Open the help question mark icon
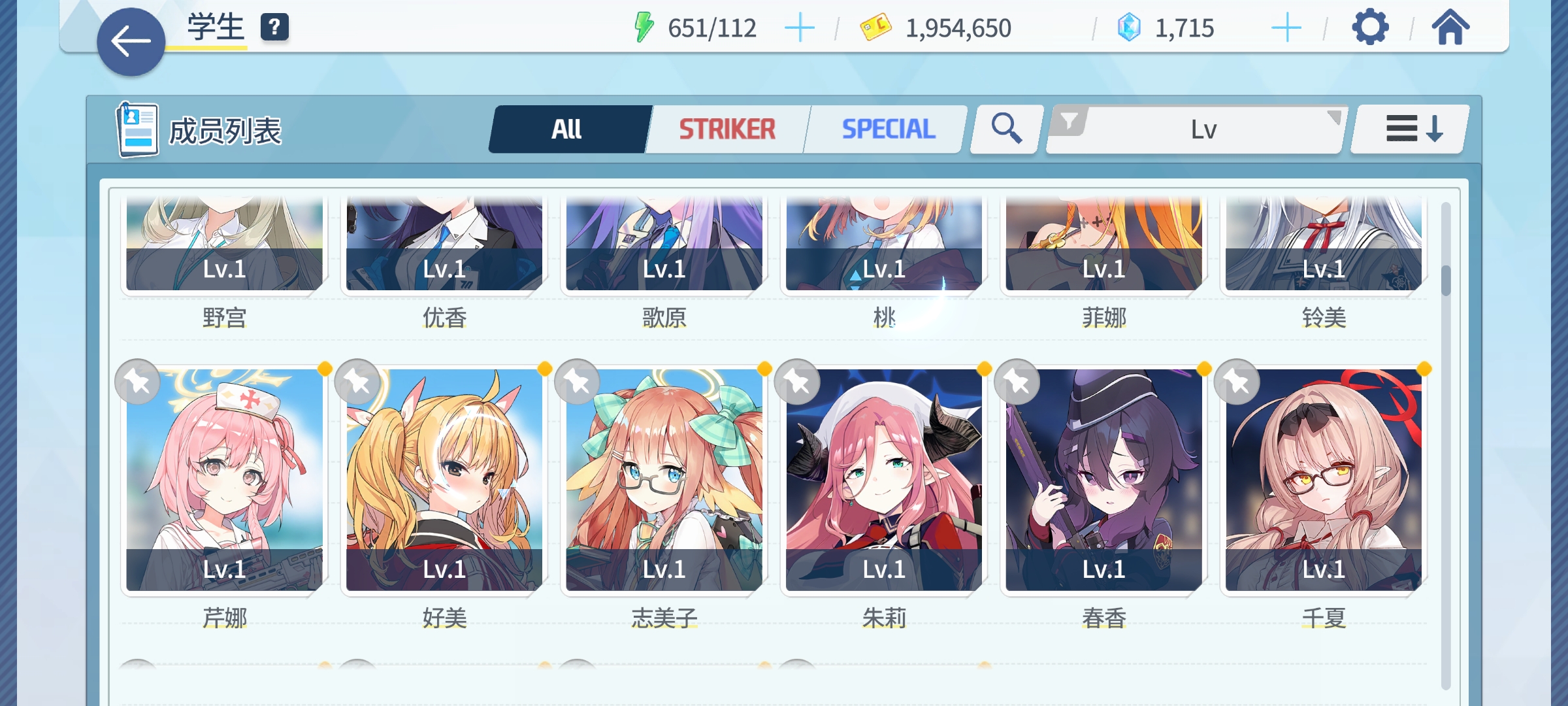This screenshot has width=1568, height=706. point(274,27)
